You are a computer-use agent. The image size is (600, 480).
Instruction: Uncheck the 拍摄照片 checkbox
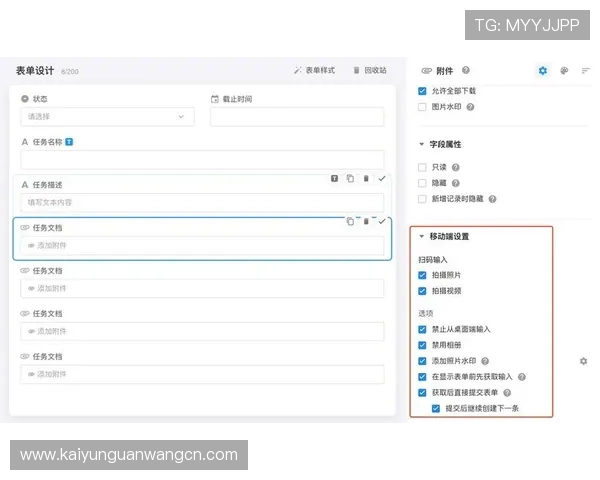[x=422, y=275]
